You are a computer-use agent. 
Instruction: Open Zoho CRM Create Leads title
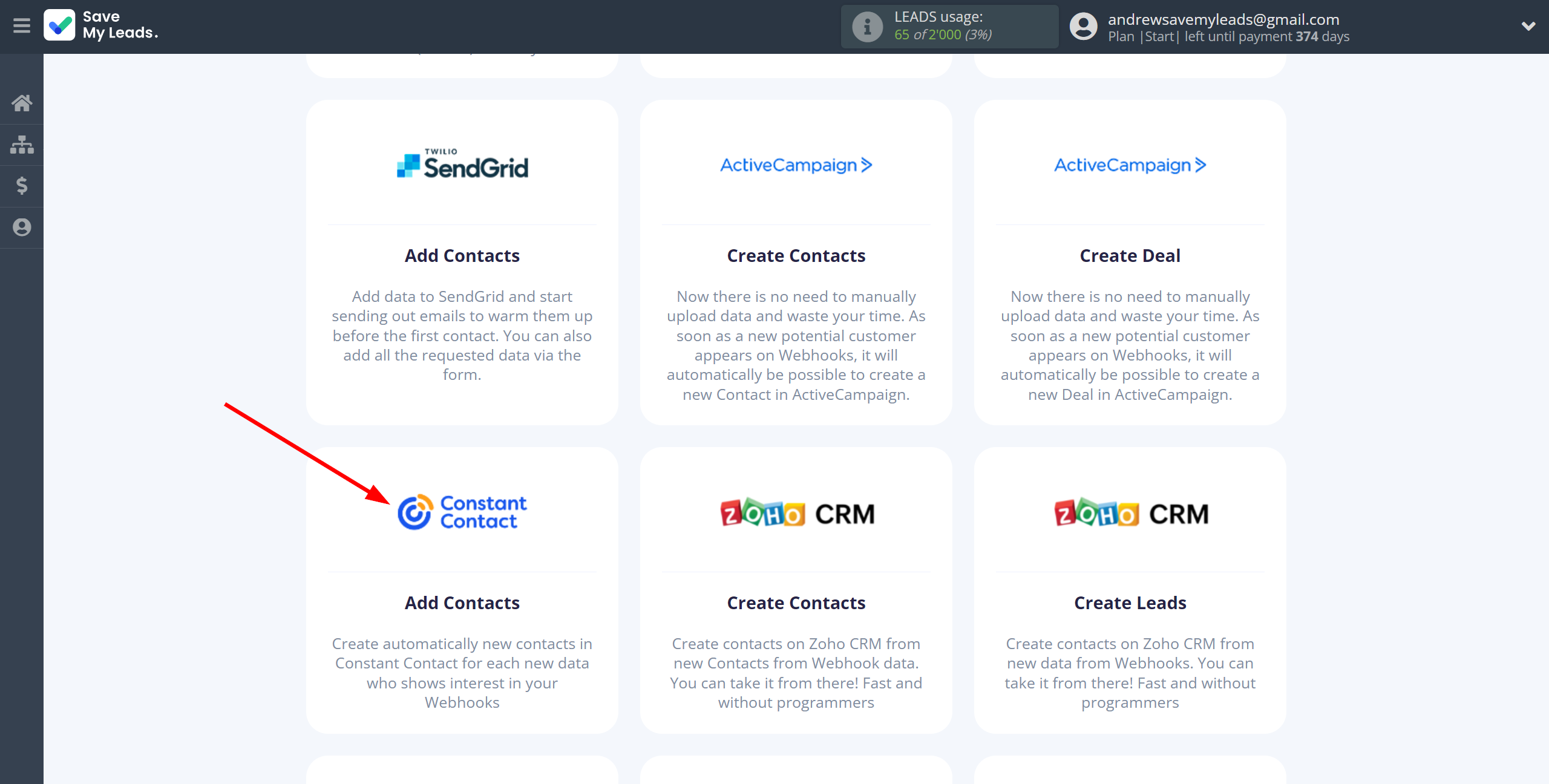coord(1130,603)
